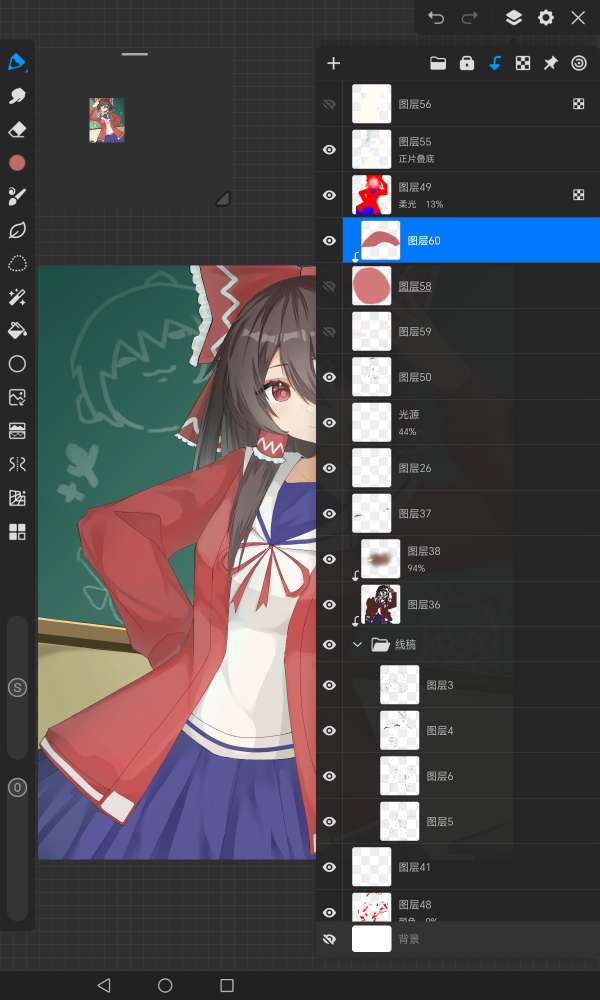Hide the selected layer 图层60
This screenshot has height=1000, width=600.
329,240
